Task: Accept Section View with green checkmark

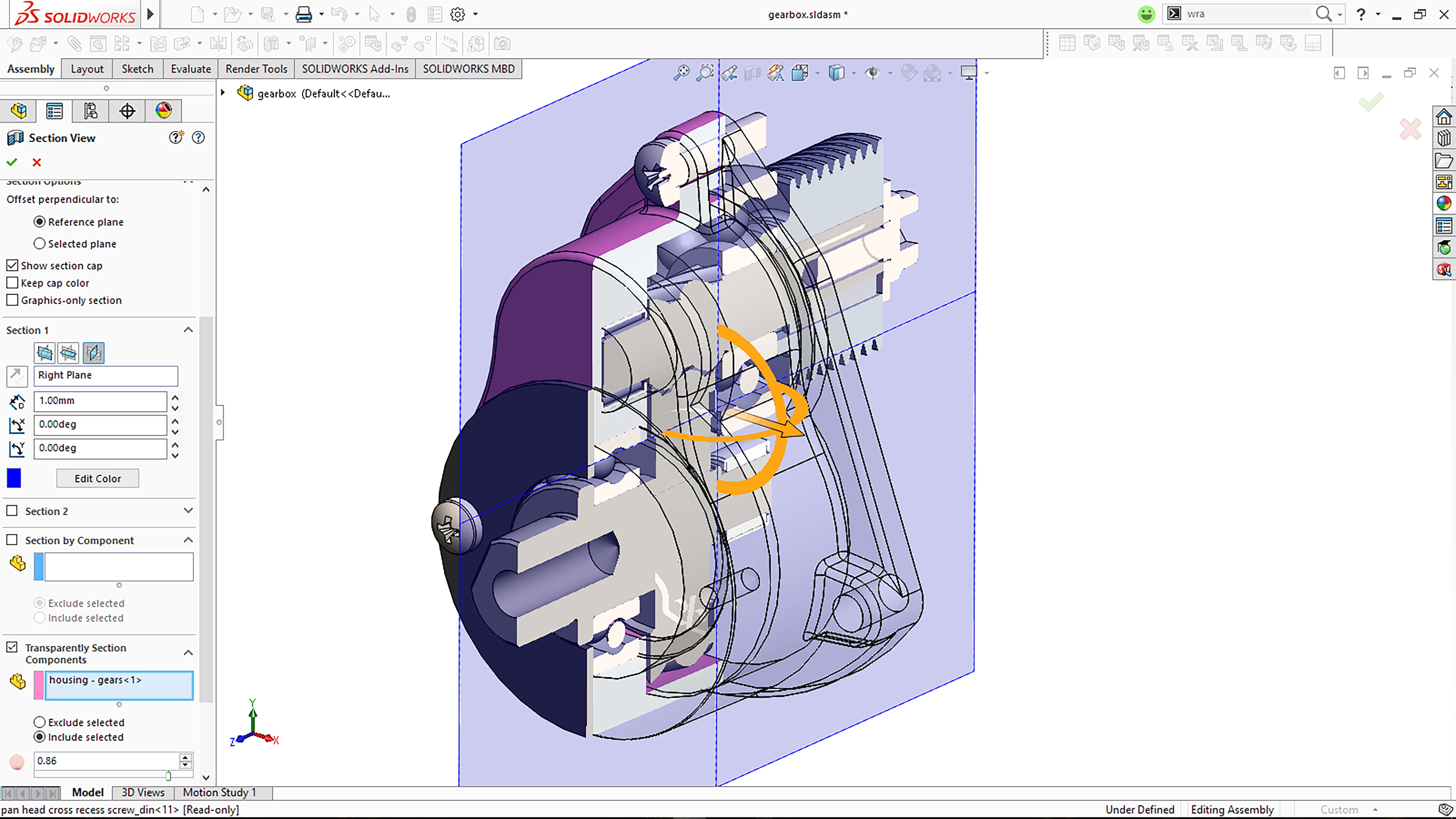Action: pos(12,163)
